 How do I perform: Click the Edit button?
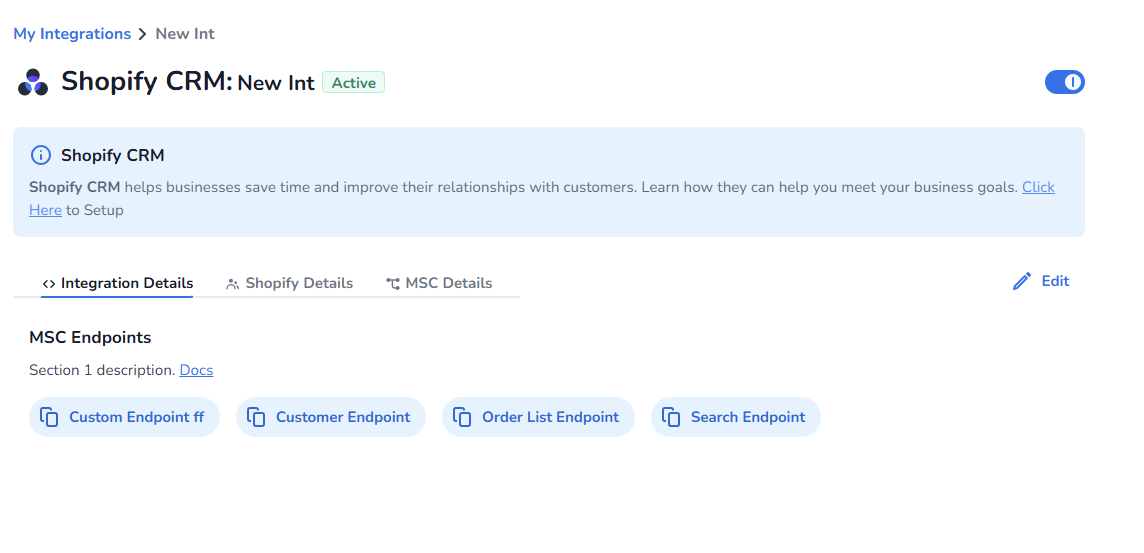click(1041, 282)
